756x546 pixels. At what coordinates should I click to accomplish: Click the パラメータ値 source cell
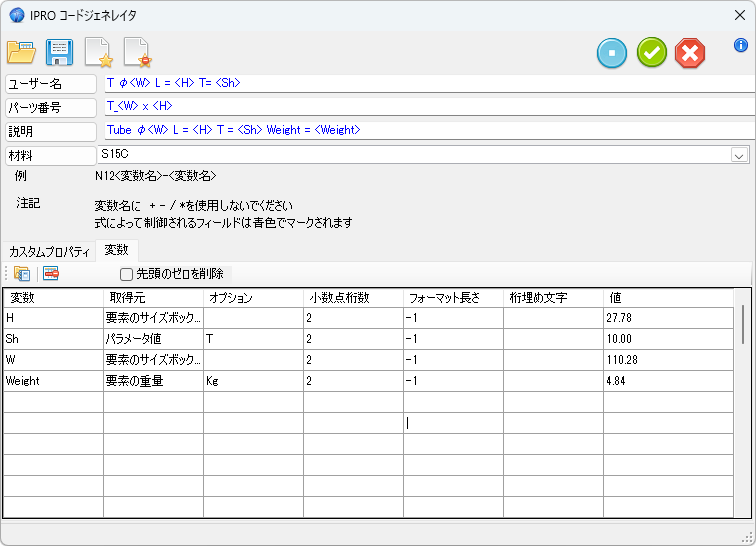point(153,339)
